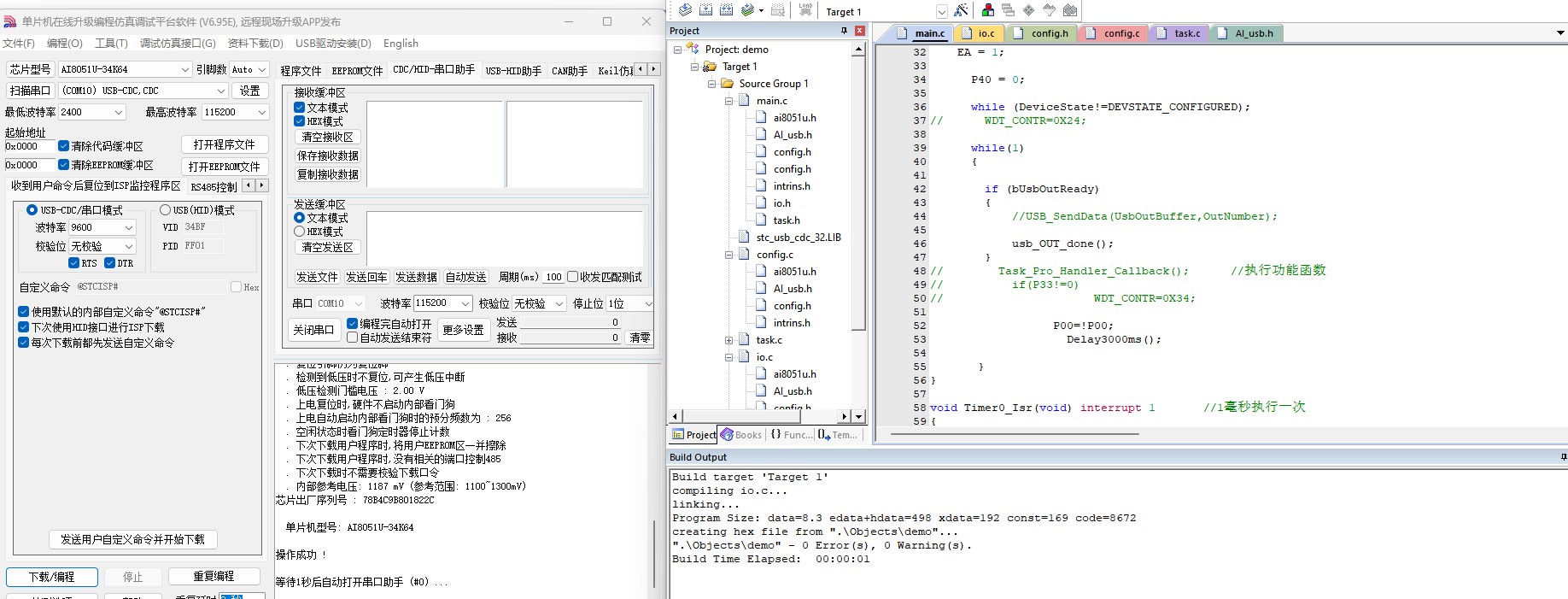Click the Rebuild all target files icon
Viewport: 1568px width, 599px height.
point(726,10)
